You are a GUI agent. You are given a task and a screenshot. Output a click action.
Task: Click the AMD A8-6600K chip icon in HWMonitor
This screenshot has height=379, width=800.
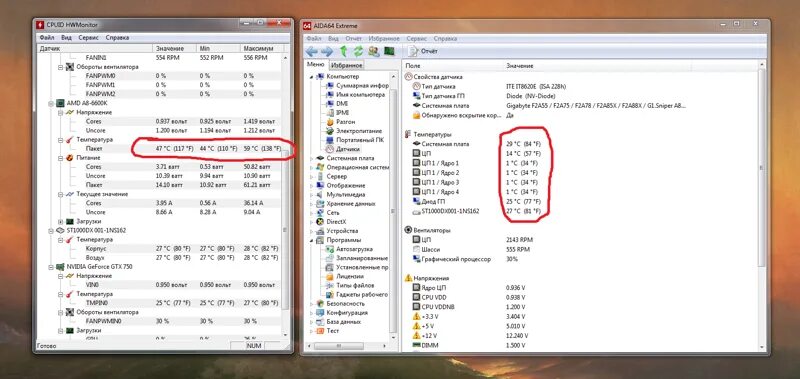click(60, 103)
